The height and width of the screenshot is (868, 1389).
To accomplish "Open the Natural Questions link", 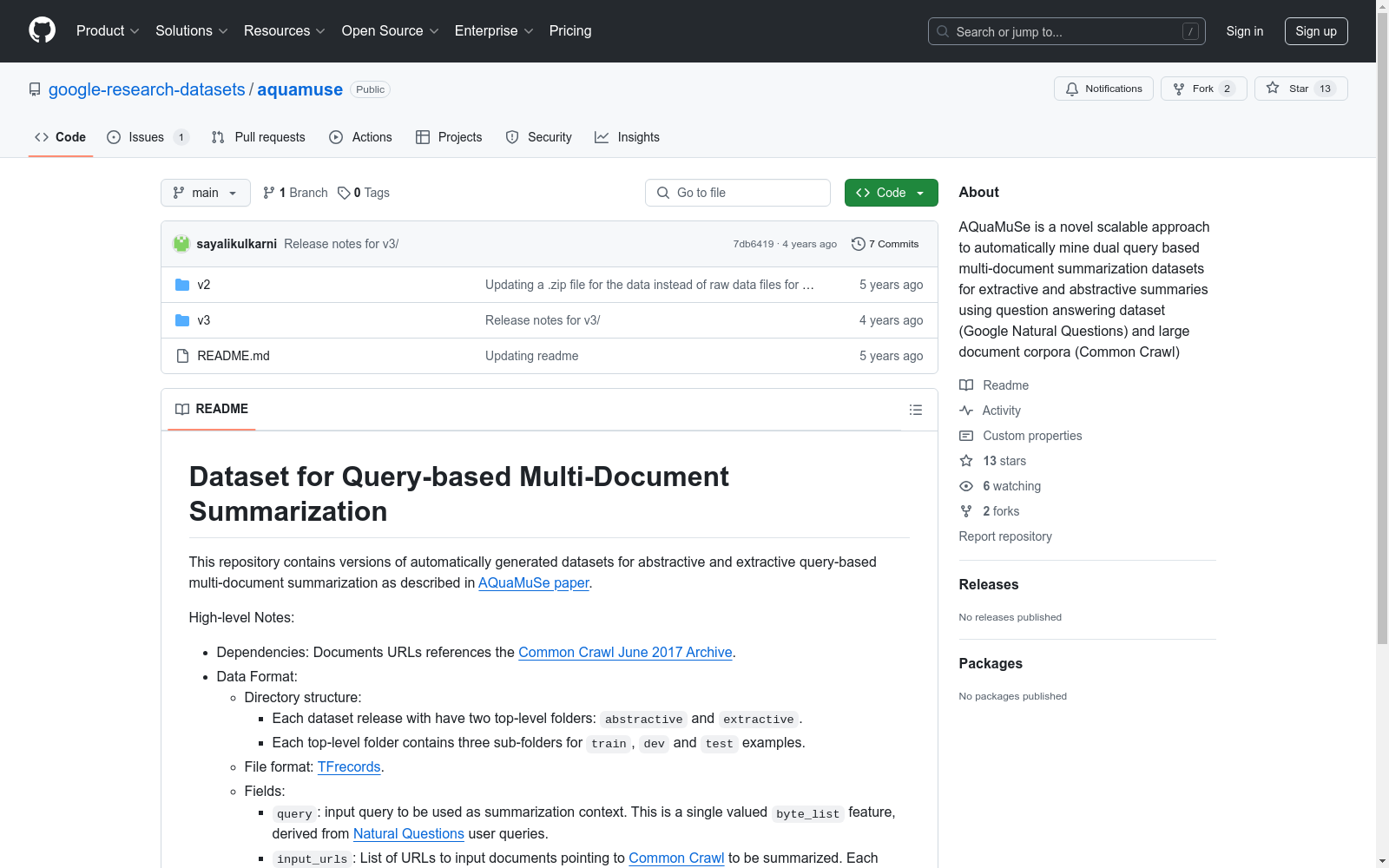I will click(x=409, y=833).
